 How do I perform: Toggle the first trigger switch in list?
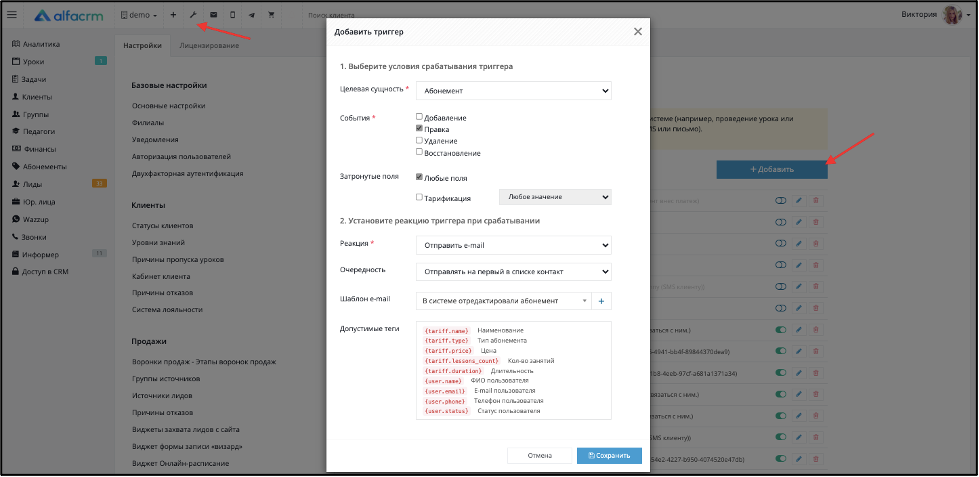pos(780,200)
